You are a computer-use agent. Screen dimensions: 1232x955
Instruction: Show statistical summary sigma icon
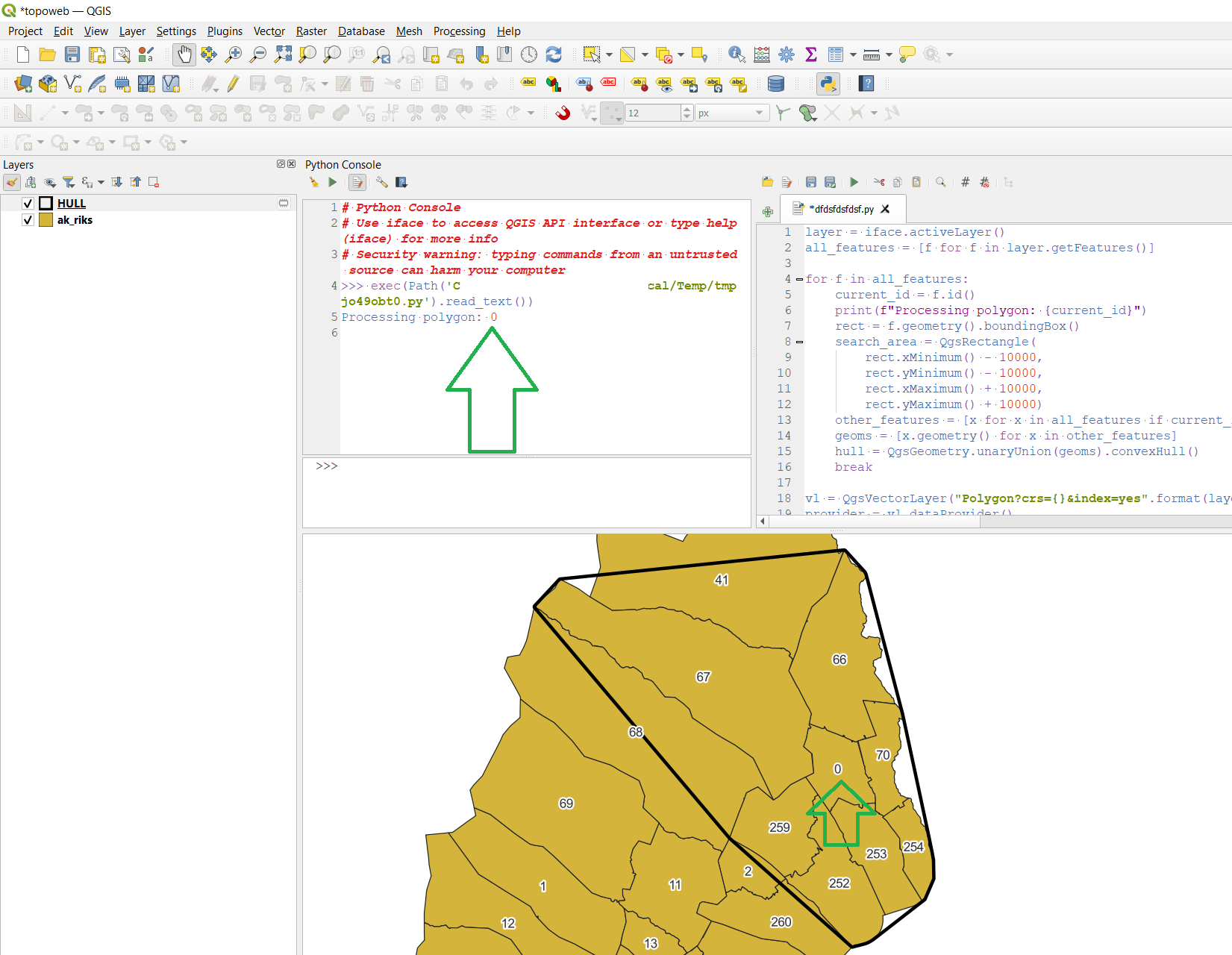811,54
